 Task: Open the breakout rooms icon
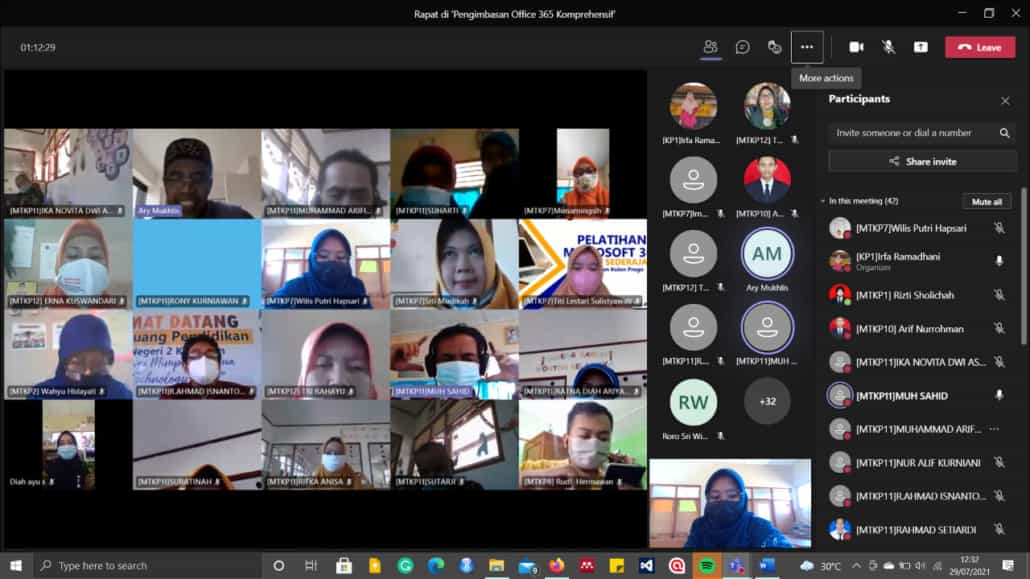point(774,47)
